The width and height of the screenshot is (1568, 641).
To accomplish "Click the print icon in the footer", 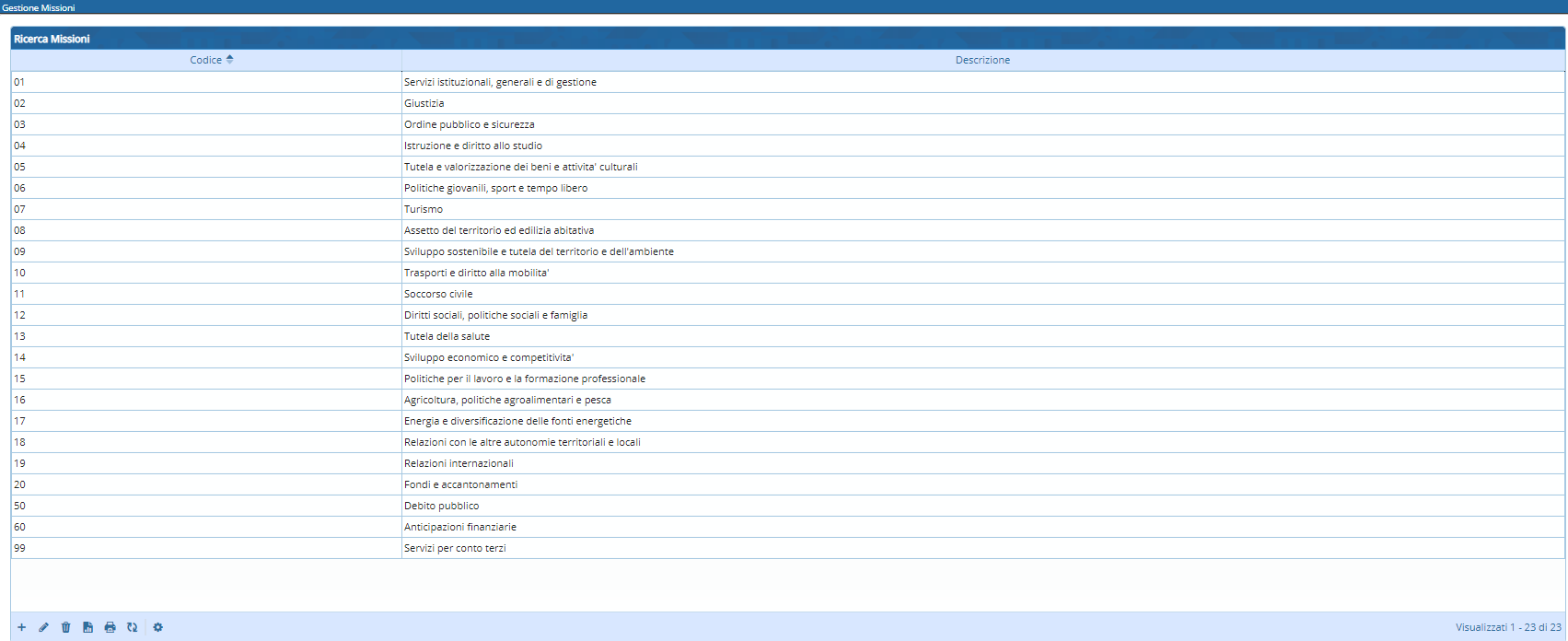I will click(x=110, y=627).
